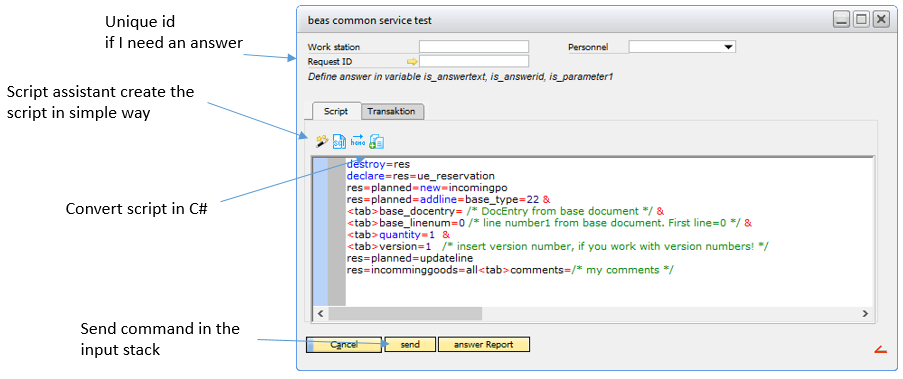Click the hello arrow toolbar icon

pos(358,141)
